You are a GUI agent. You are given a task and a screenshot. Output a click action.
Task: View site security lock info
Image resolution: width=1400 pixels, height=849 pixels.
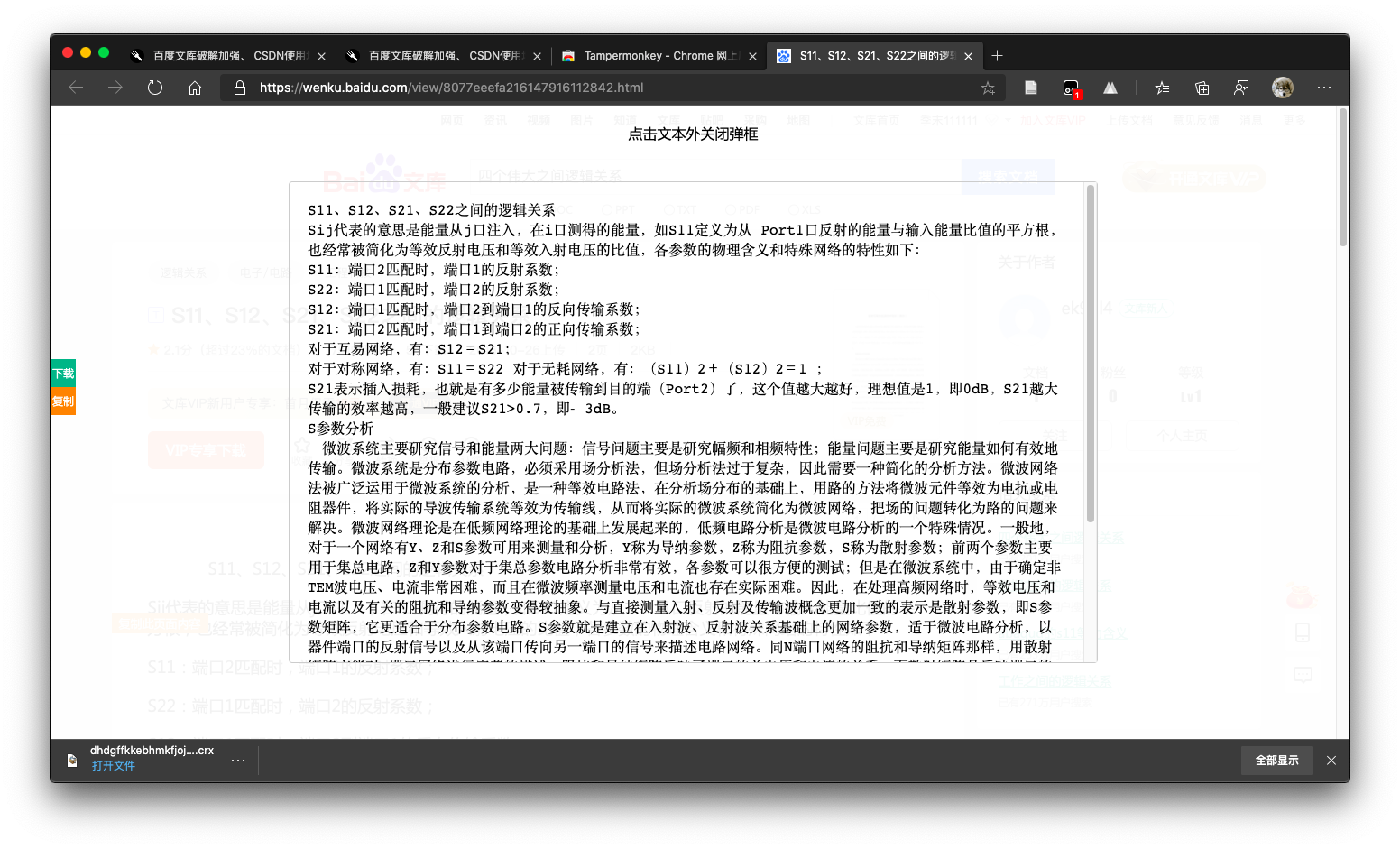pos(240,88)
